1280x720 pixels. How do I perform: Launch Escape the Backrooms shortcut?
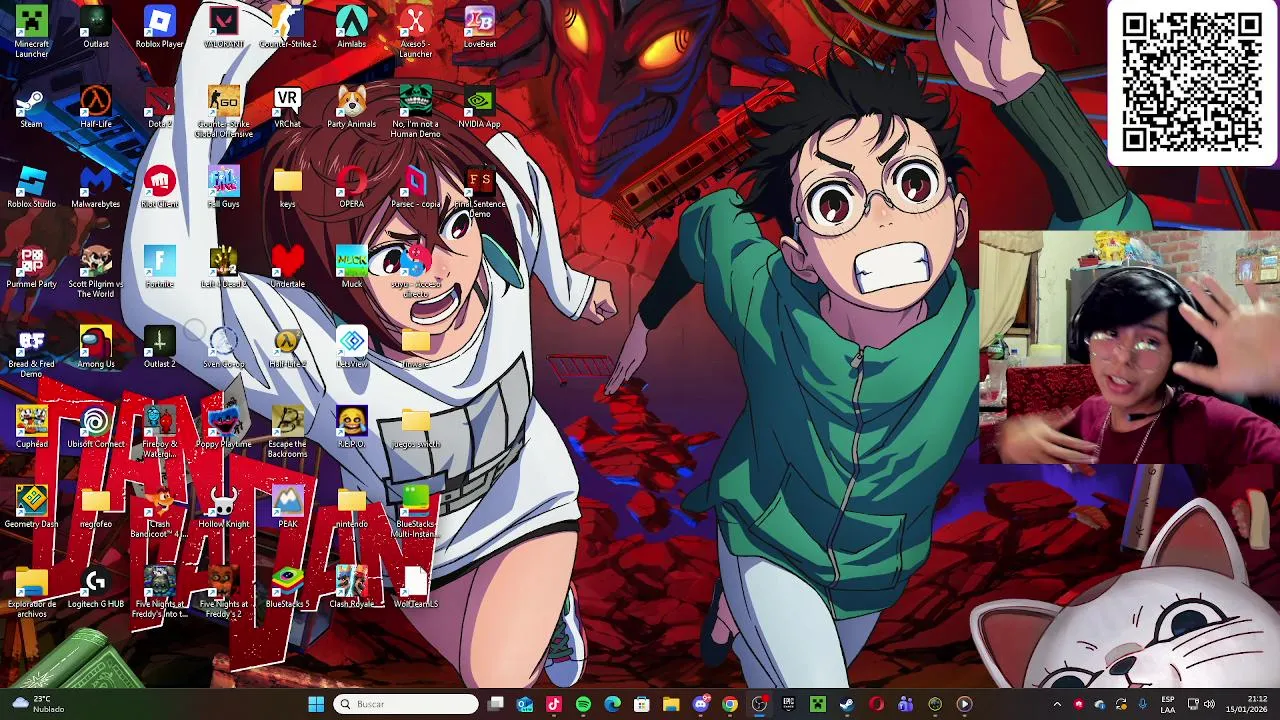[x=288, y=432]
